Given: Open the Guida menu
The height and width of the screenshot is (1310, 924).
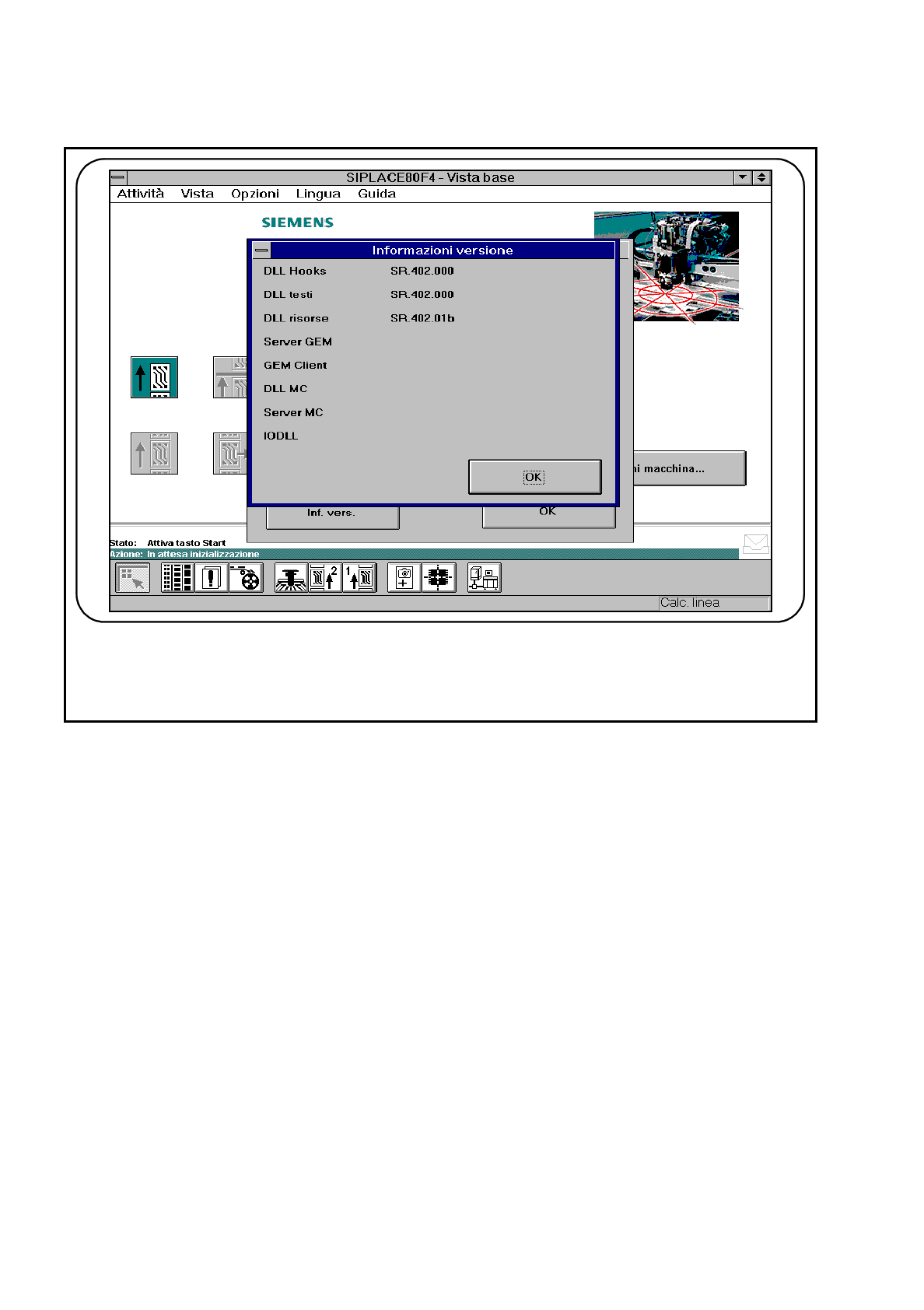Looking at the screenshot, I should 377,194.
